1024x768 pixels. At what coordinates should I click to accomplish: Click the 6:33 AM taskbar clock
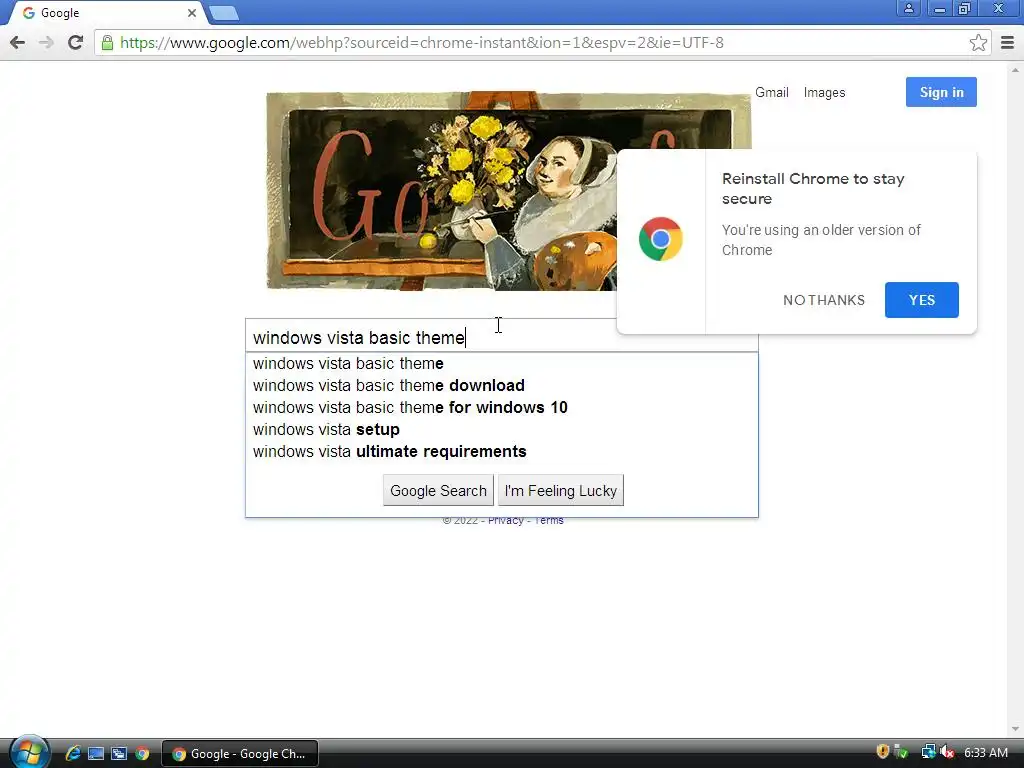pos(985,752)
